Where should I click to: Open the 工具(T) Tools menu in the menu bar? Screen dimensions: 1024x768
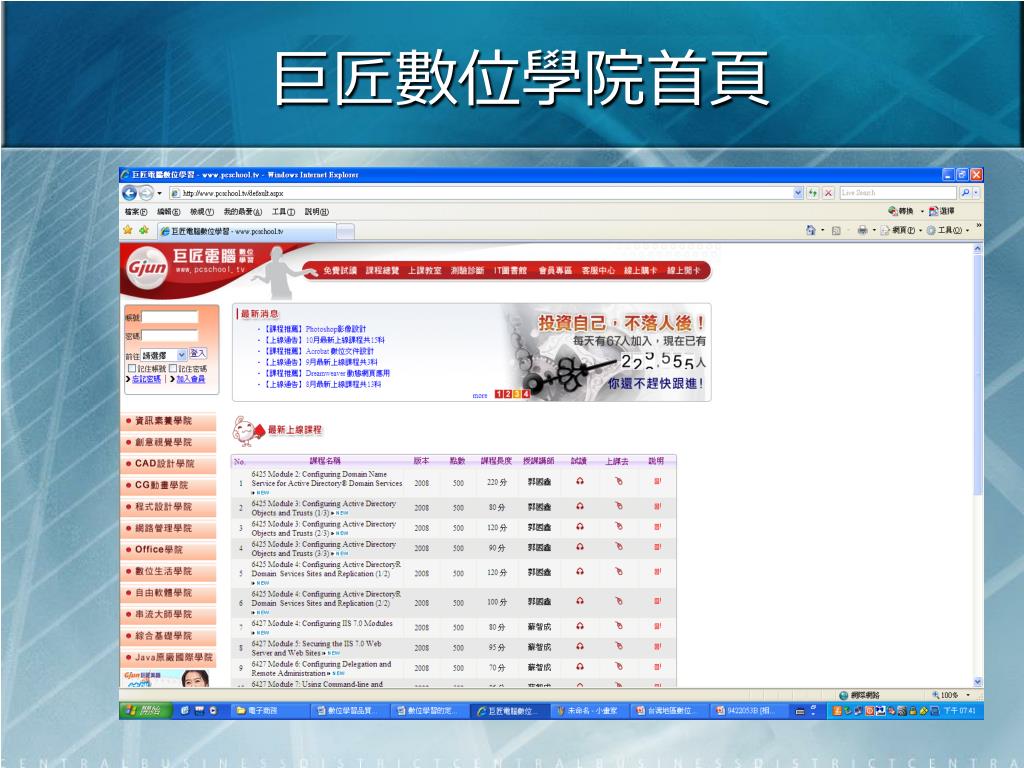(283, 212)
